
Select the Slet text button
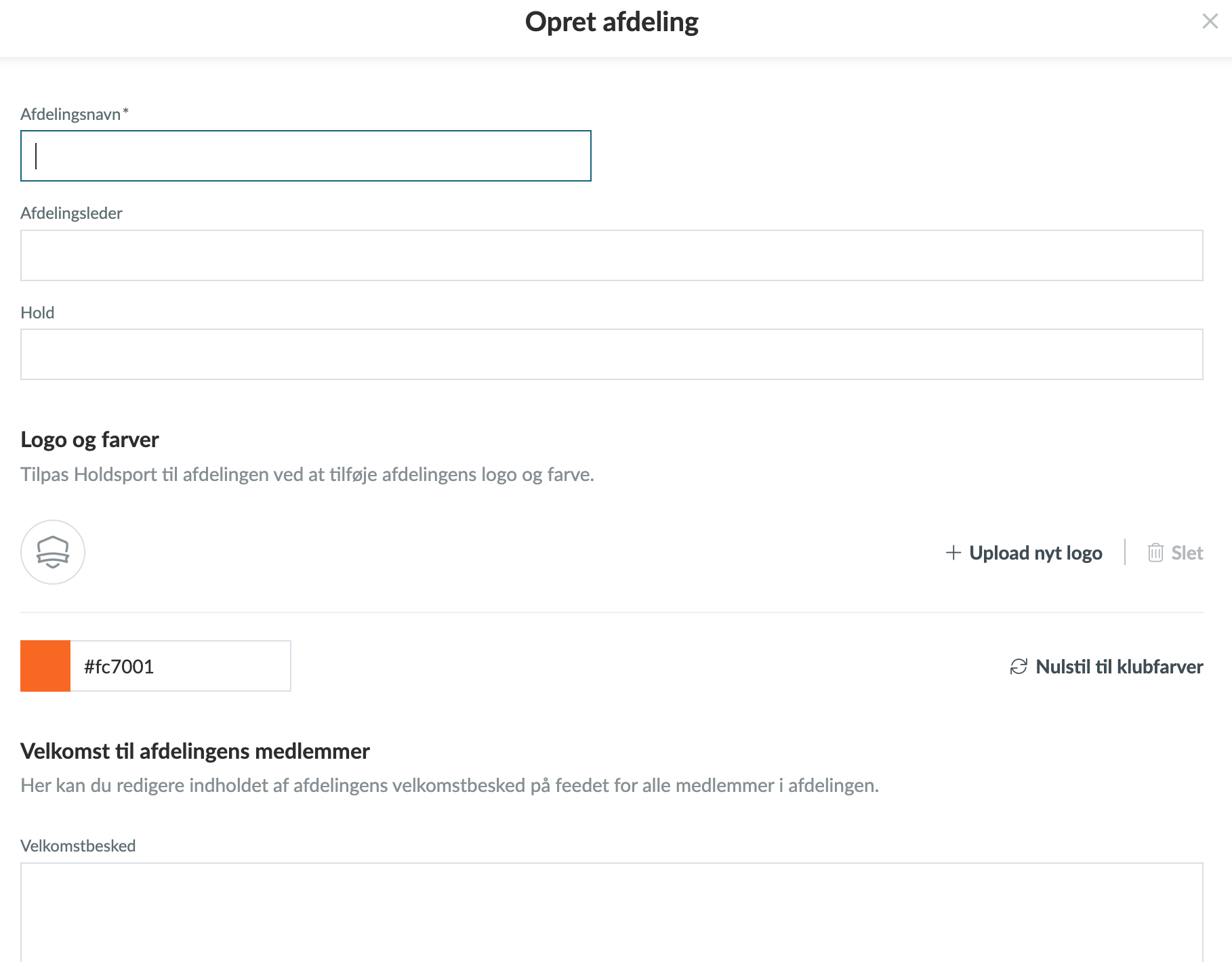(1187, 553)
